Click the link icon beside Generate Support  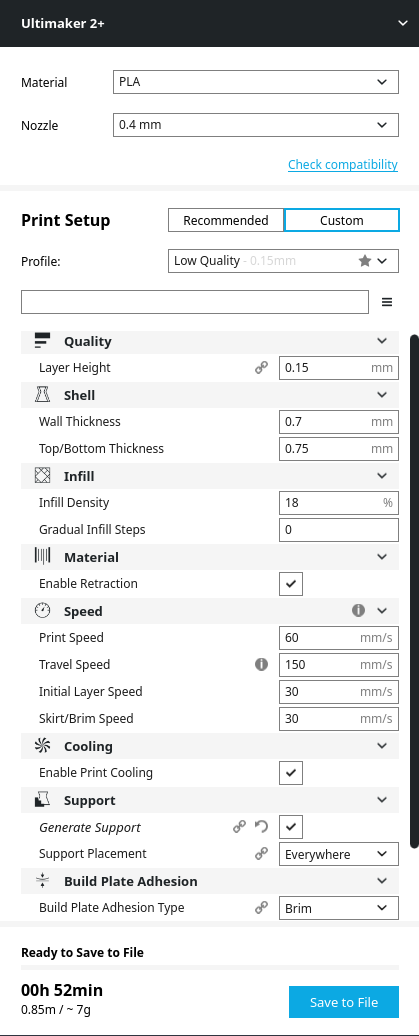[x=240, y=827]
